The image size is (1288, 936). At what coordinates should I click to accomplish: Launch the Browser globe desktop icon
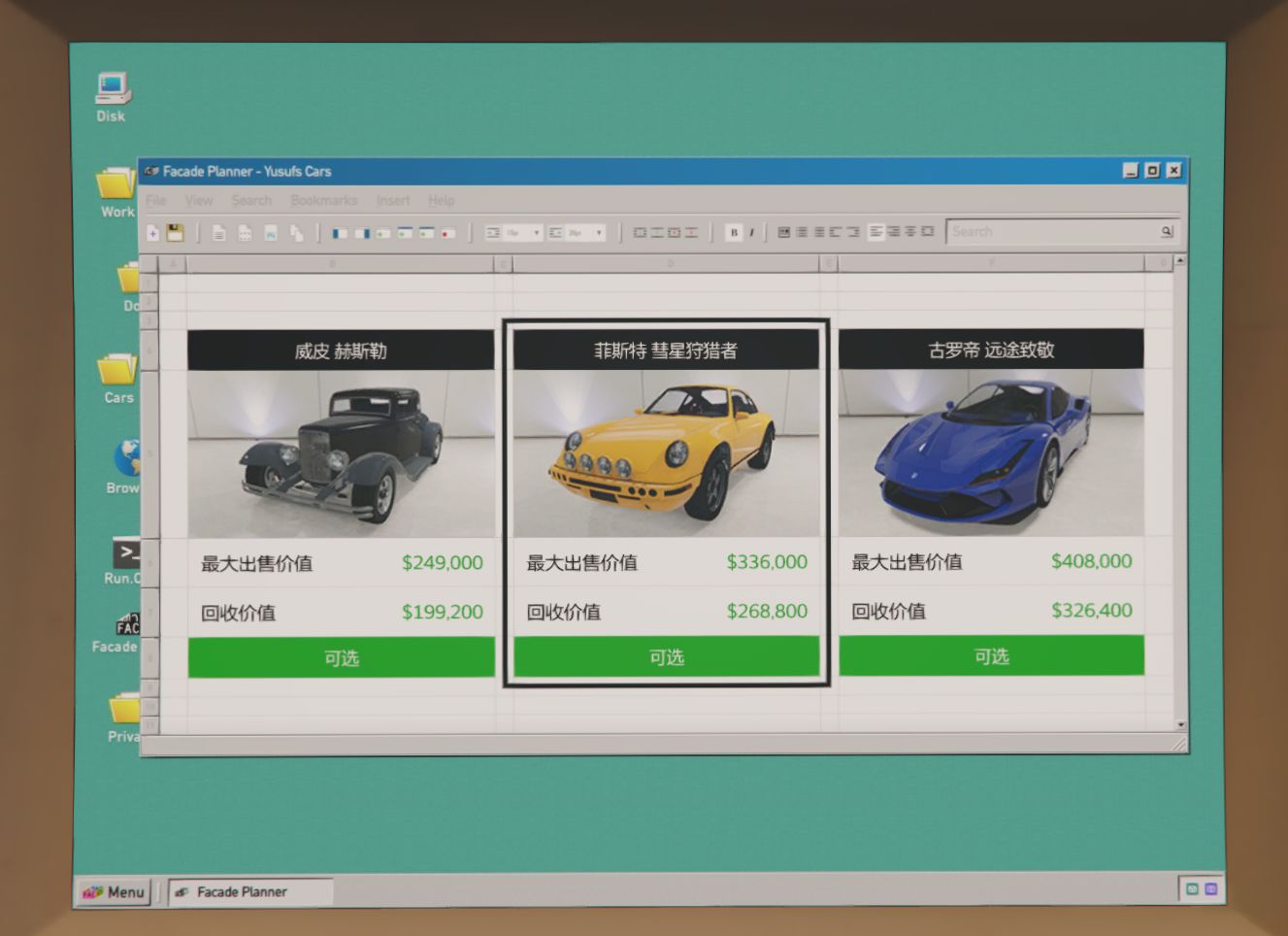click(x=124, y=466)
